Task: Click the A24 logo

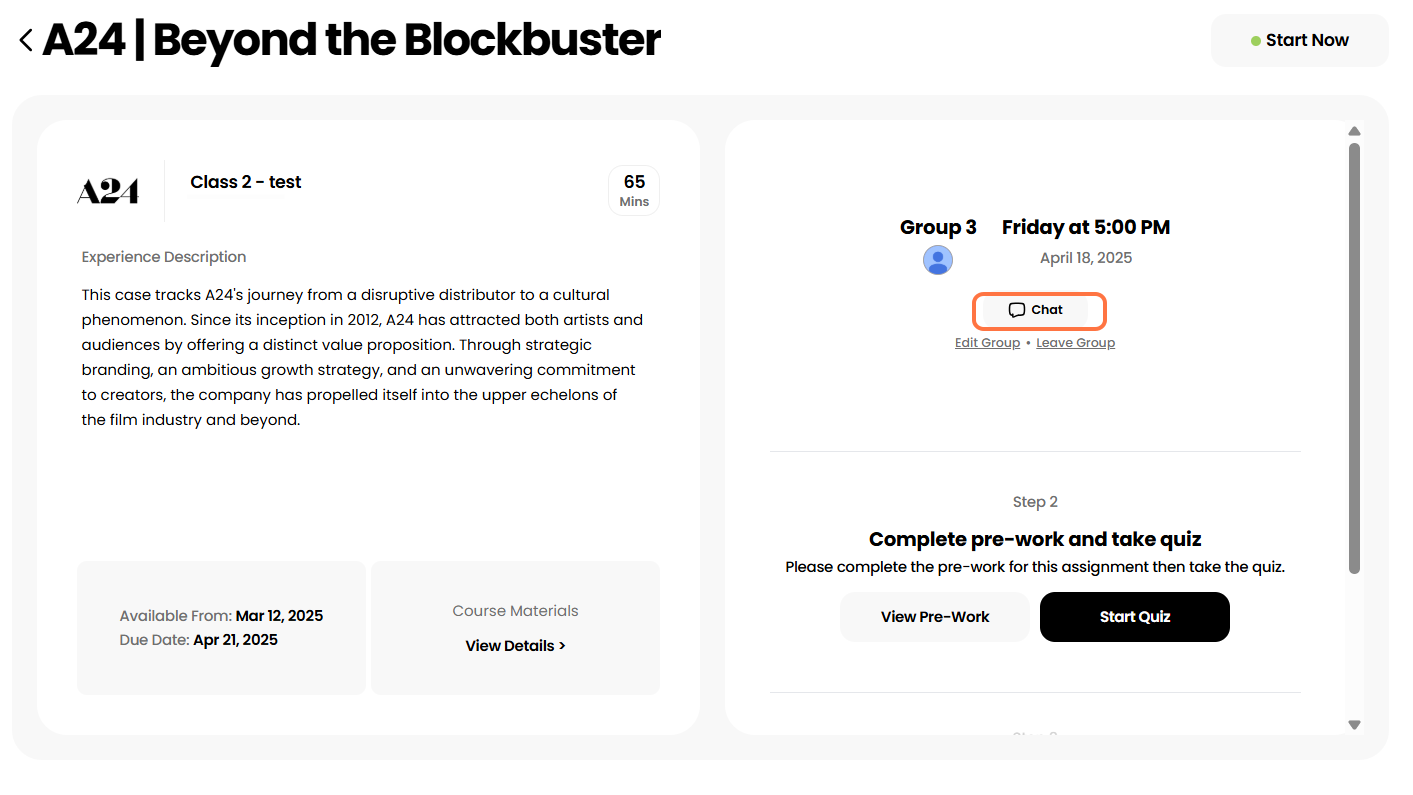Action: [x=108, y=191]
